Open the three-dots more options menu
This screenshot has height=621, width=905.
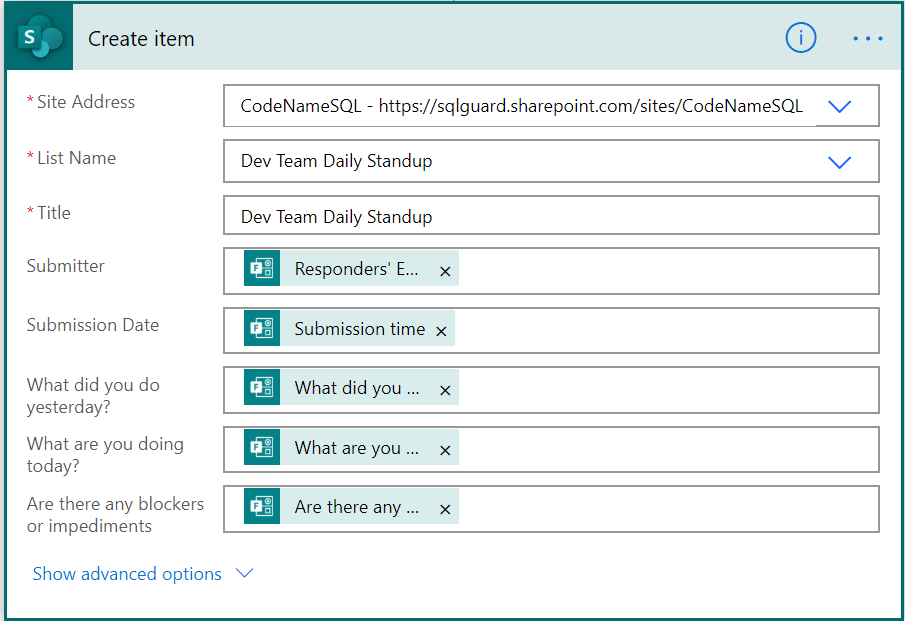tap(867, 38)
